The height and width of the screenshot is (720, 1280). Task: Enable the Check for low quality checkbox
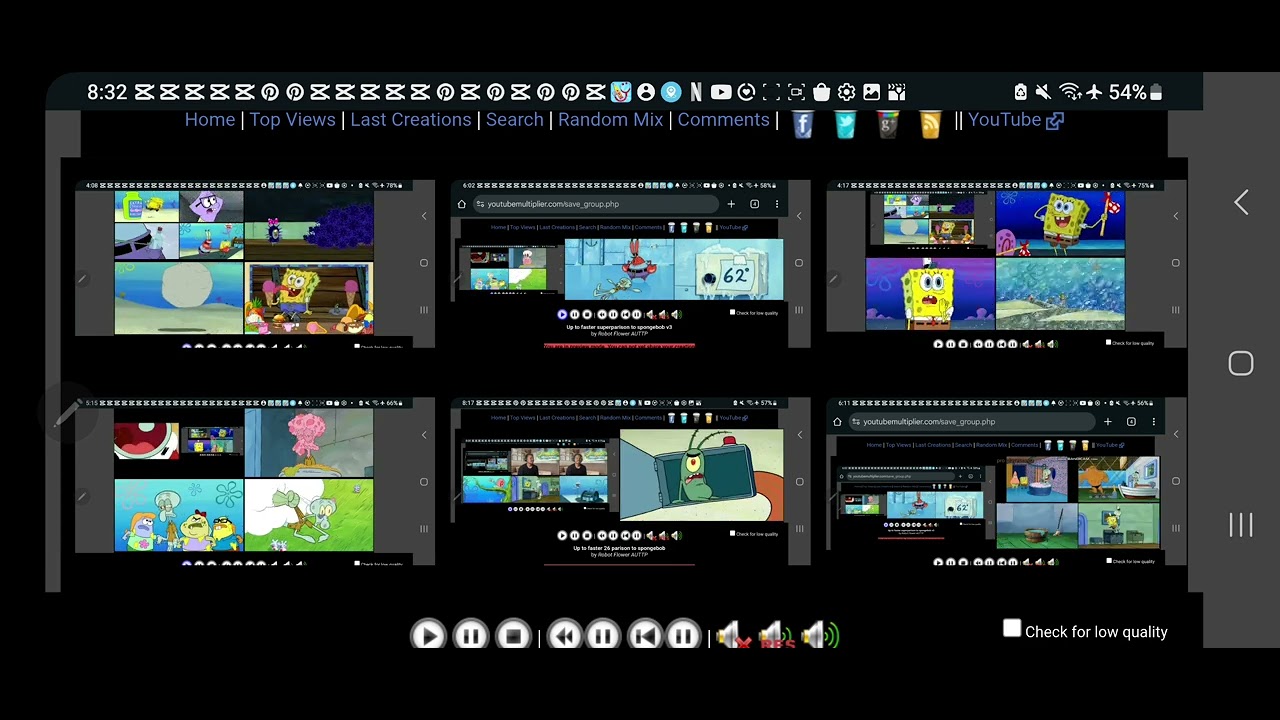tap(1012, 629)
